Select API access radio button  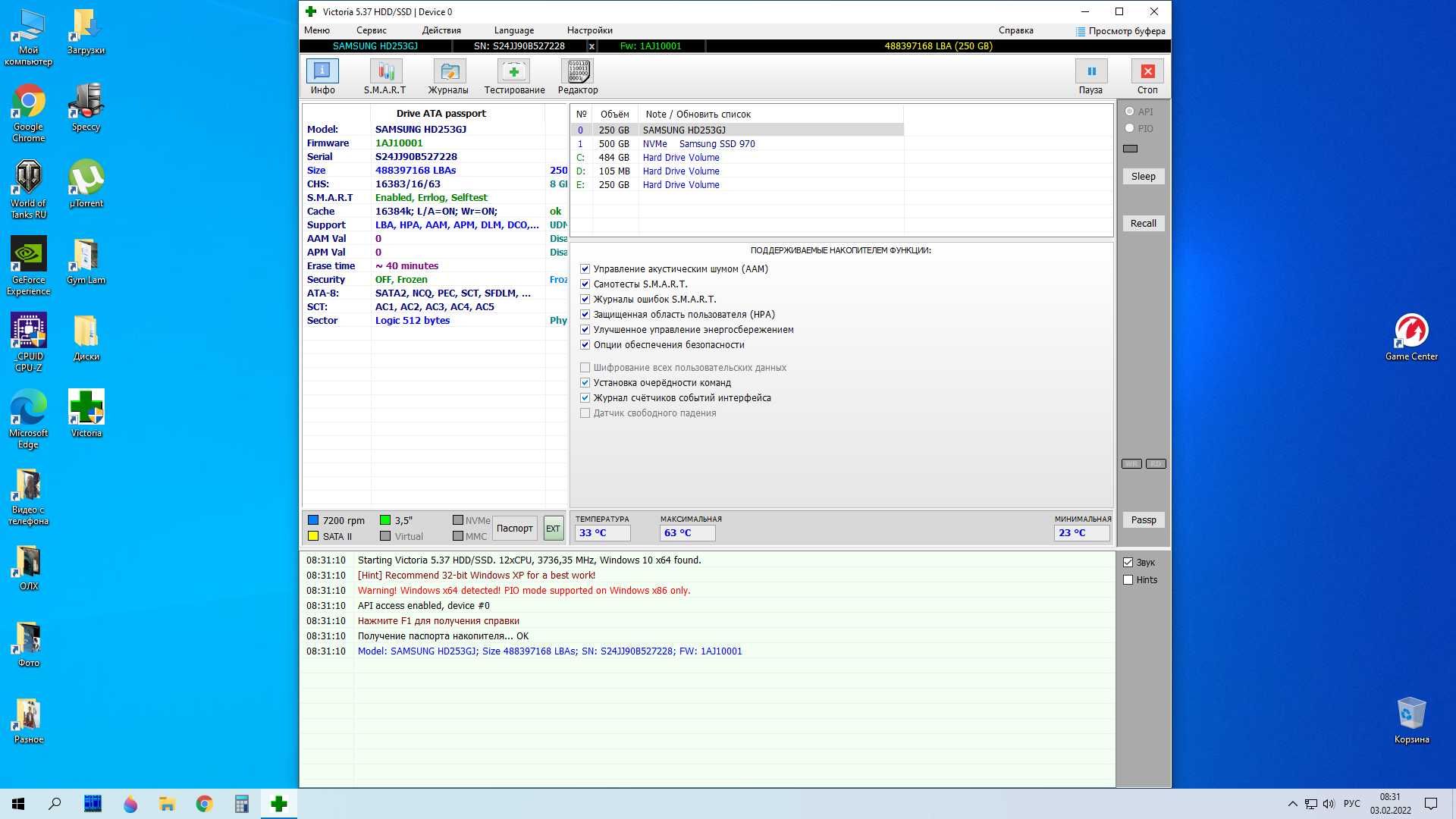(1129, 111)
